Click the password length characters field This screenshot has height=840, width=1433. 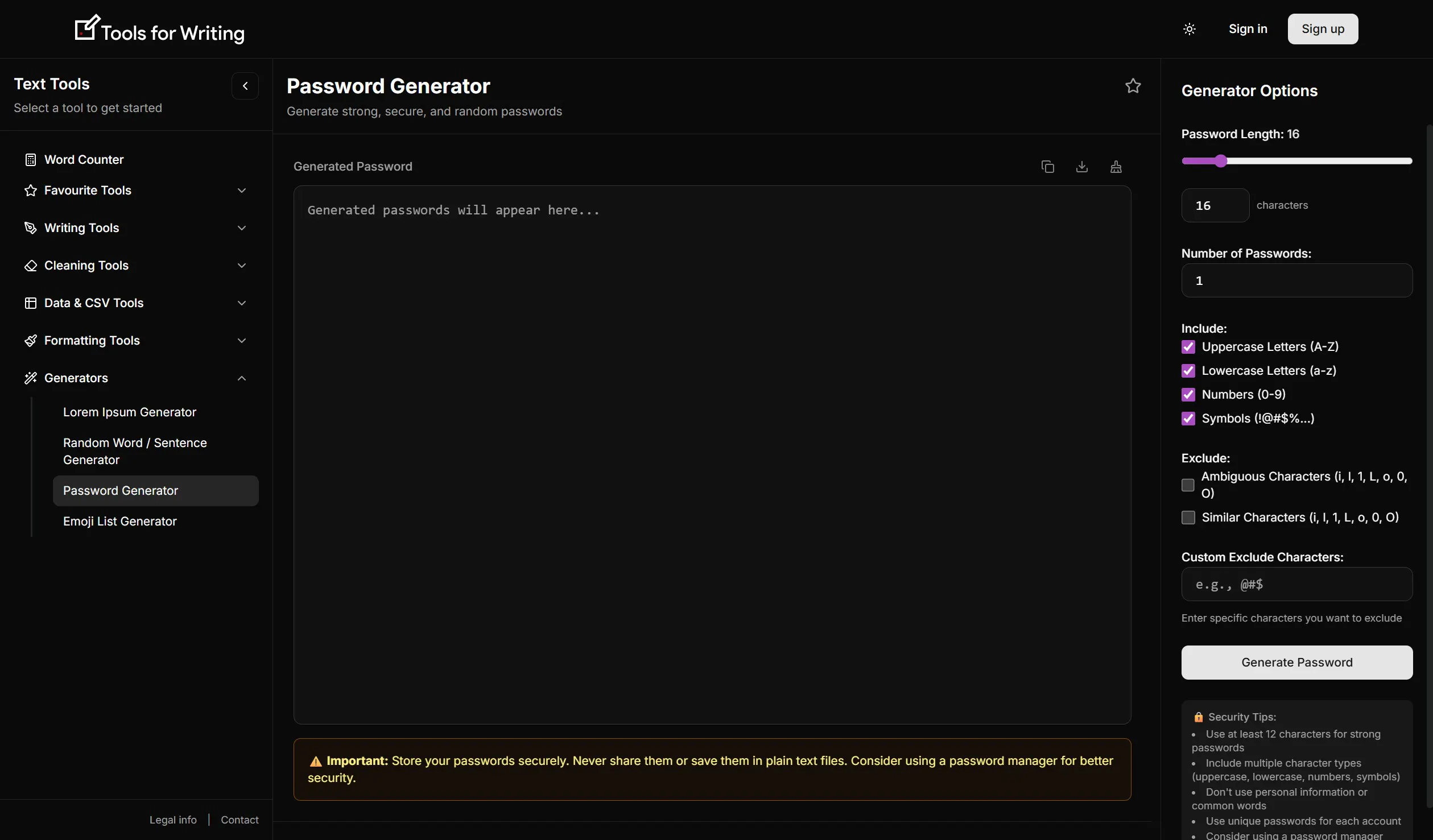point(1215,205)
